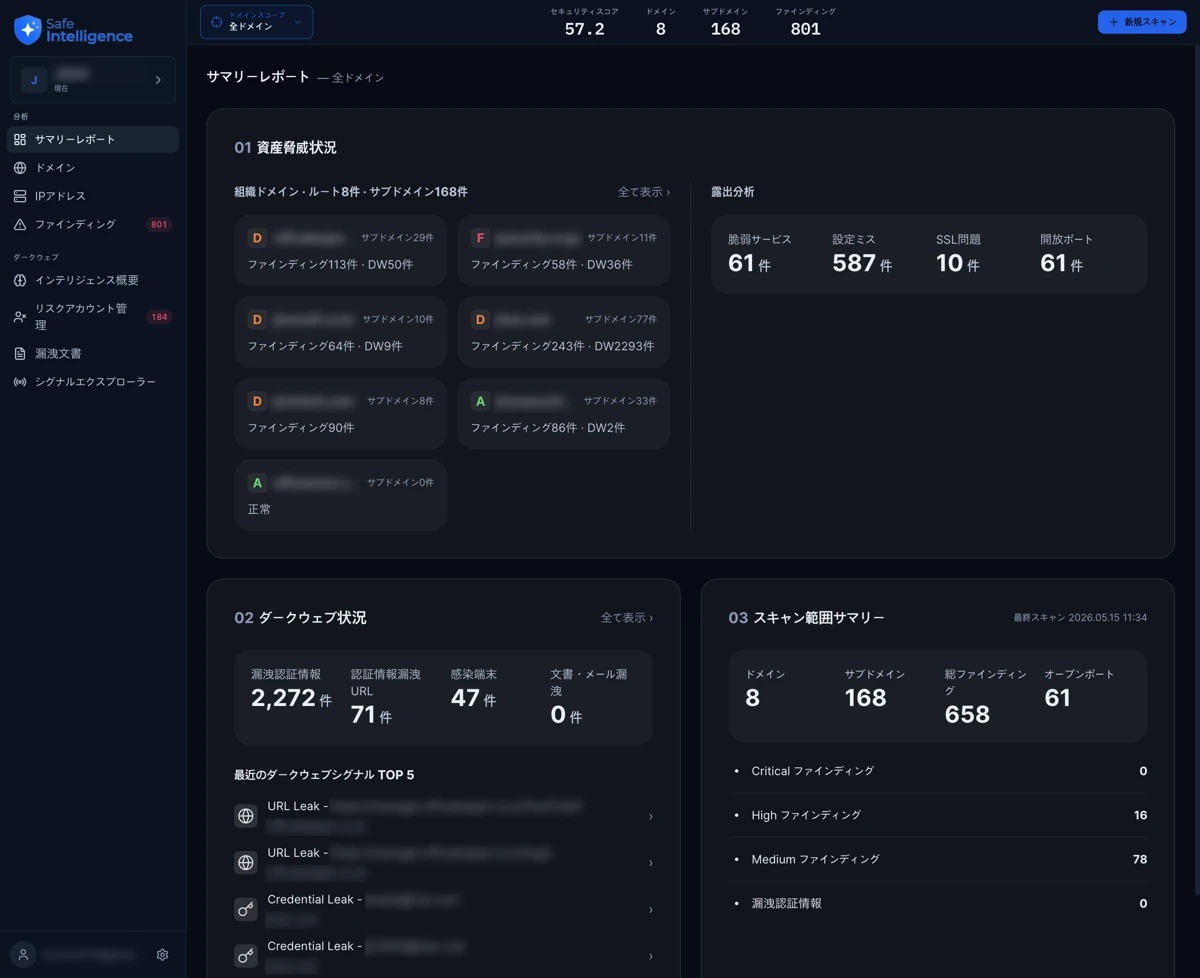Open the サマリーレポート menu item
The image size is (1200, 978).
pyautogui.click(x=93, y=139)
